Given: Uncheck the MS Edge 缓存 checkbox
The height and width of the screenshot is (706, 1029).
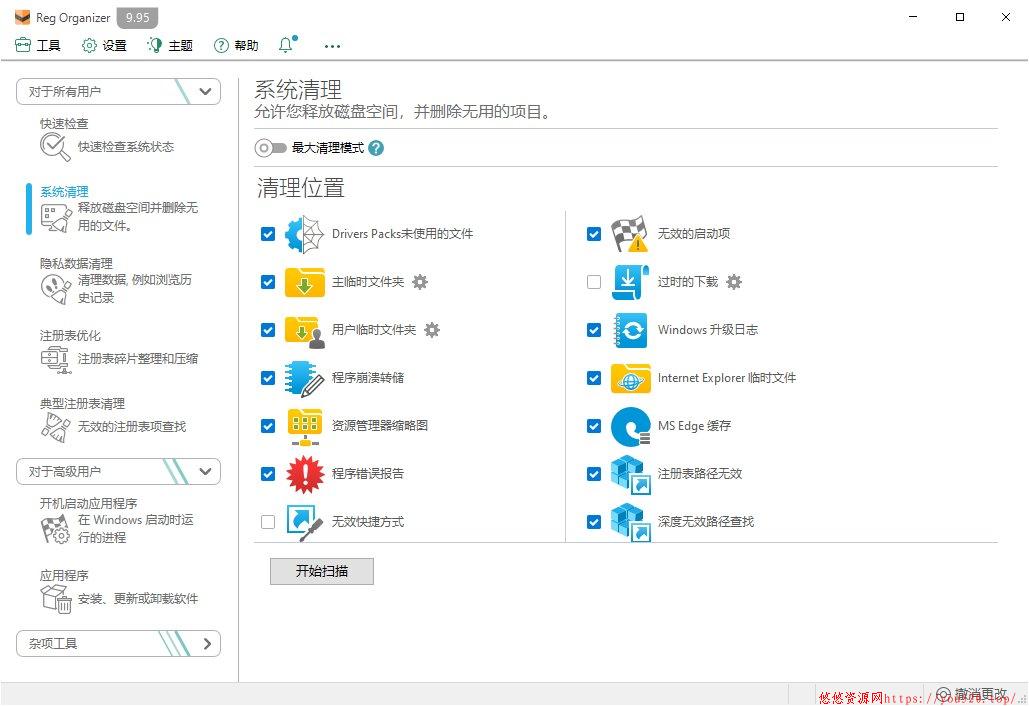Looking at the screenshot, I should [594, 426].
